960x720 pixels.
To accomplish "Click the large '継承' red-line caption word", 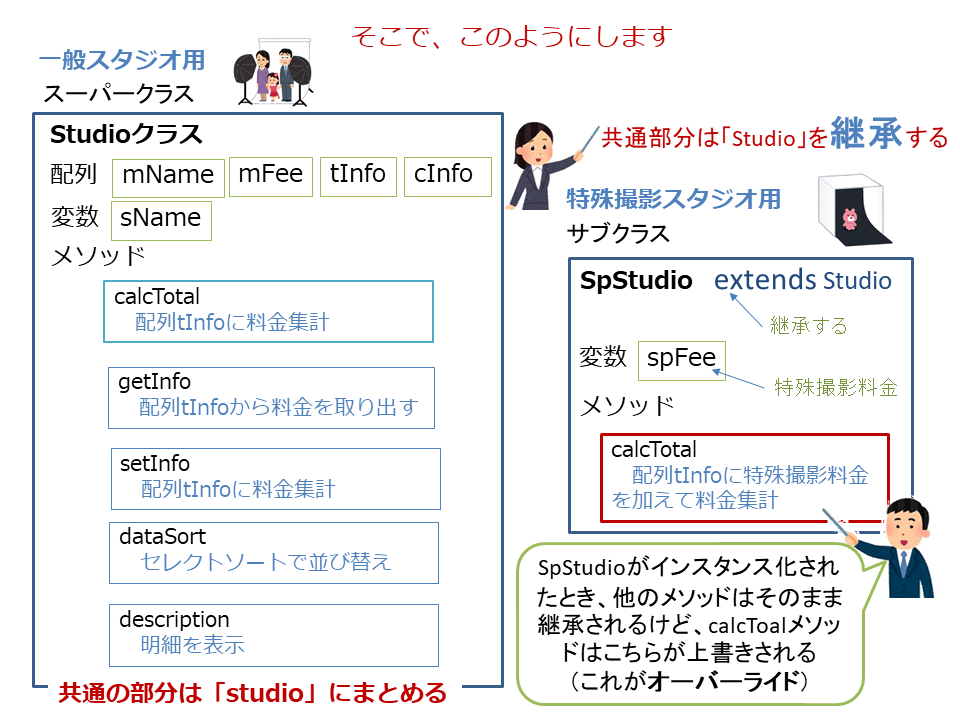I will pos(866,133).
